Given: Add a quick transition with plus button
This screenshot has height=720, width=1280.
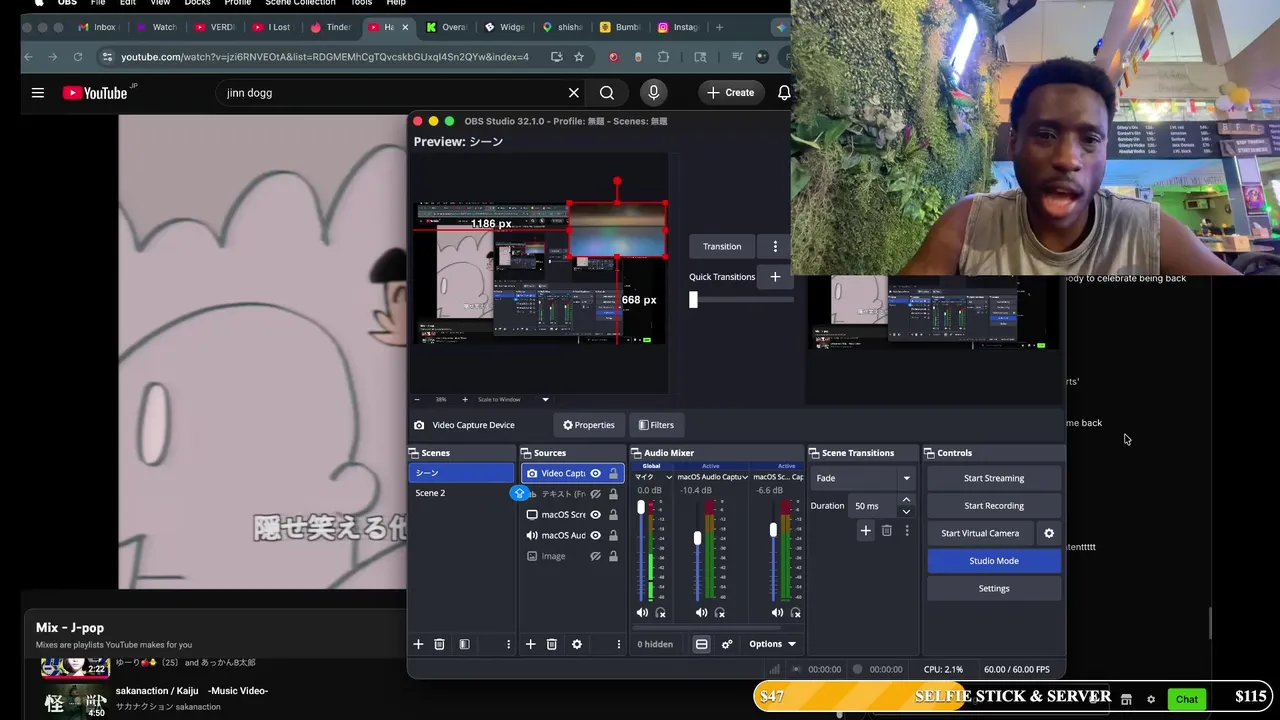Looking at the screenshot, I should click(775, 277).
